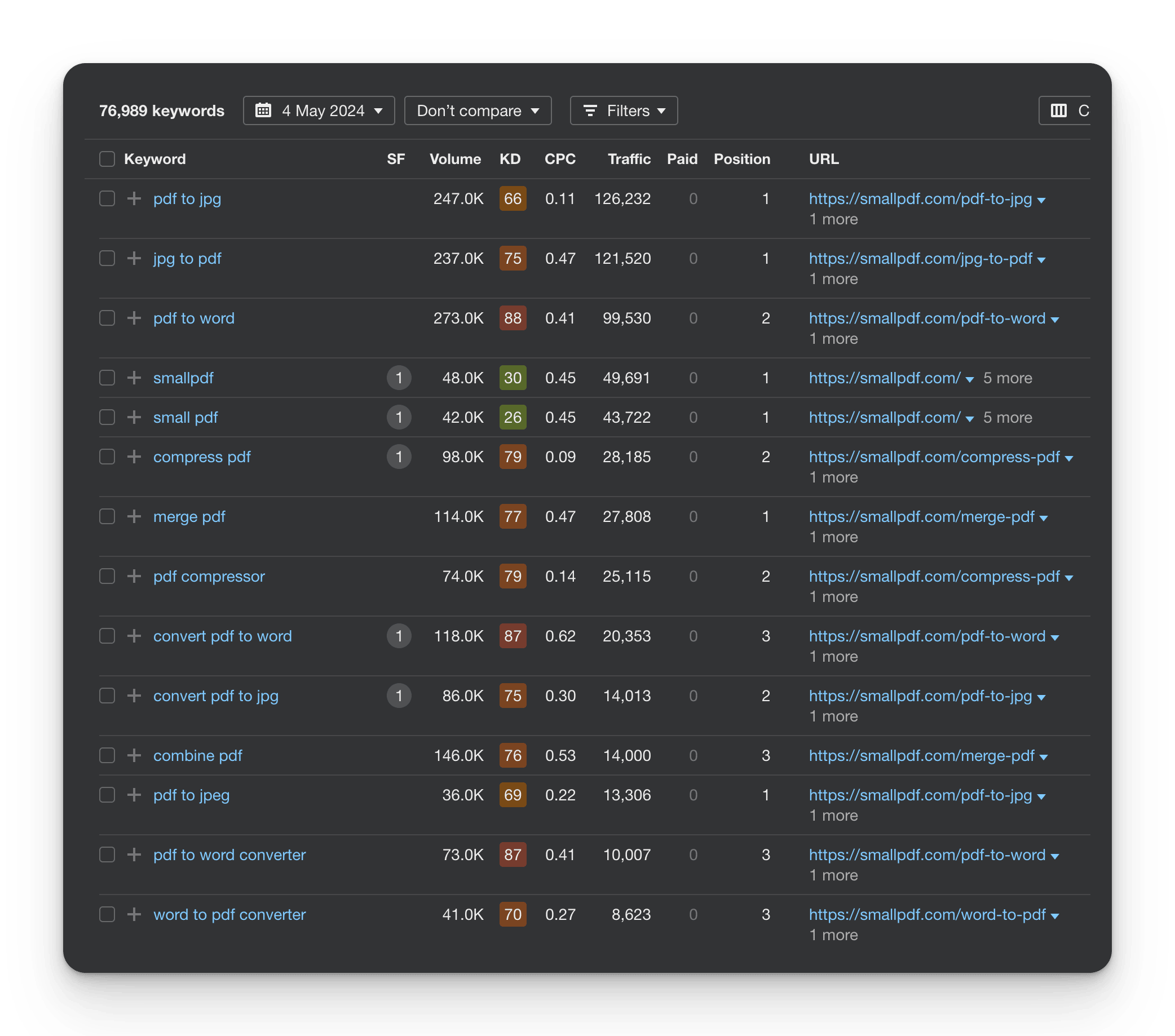Viewport: 1175px width, 1036px height.
Task: Tick the select-all checkbox in the Keyword header
Action: (107, 159)
